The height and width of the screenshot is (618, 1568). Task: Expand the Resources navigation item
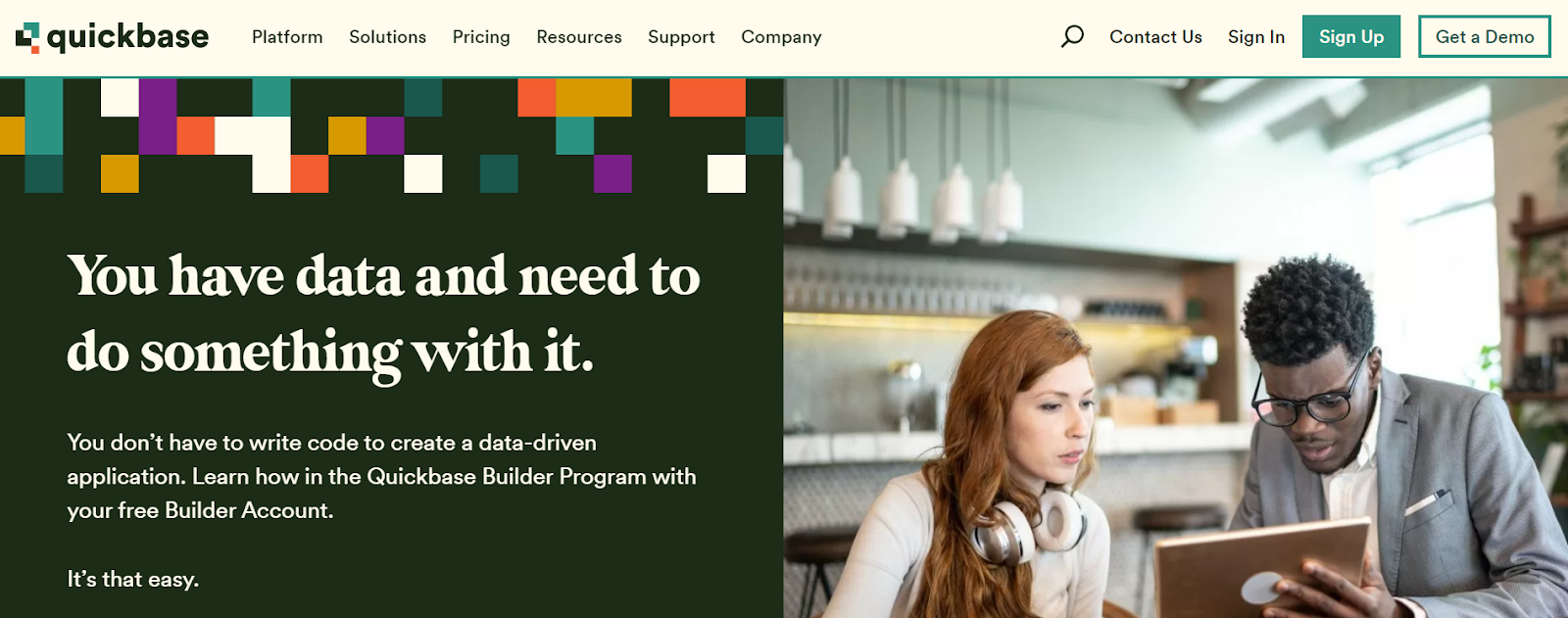click(579, 37)
